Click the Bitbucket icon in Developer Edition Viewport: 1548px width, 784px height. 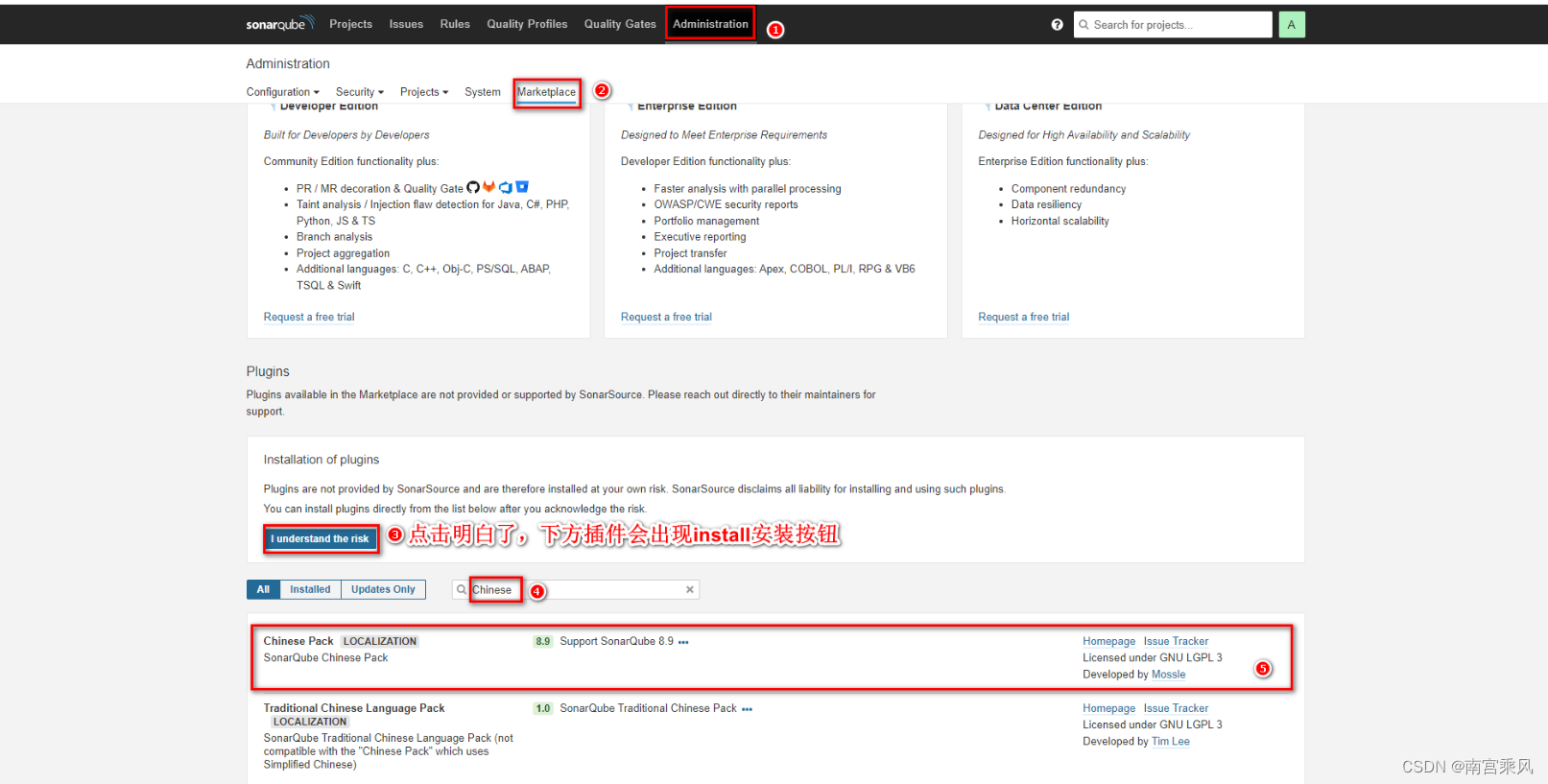(522, 187)
